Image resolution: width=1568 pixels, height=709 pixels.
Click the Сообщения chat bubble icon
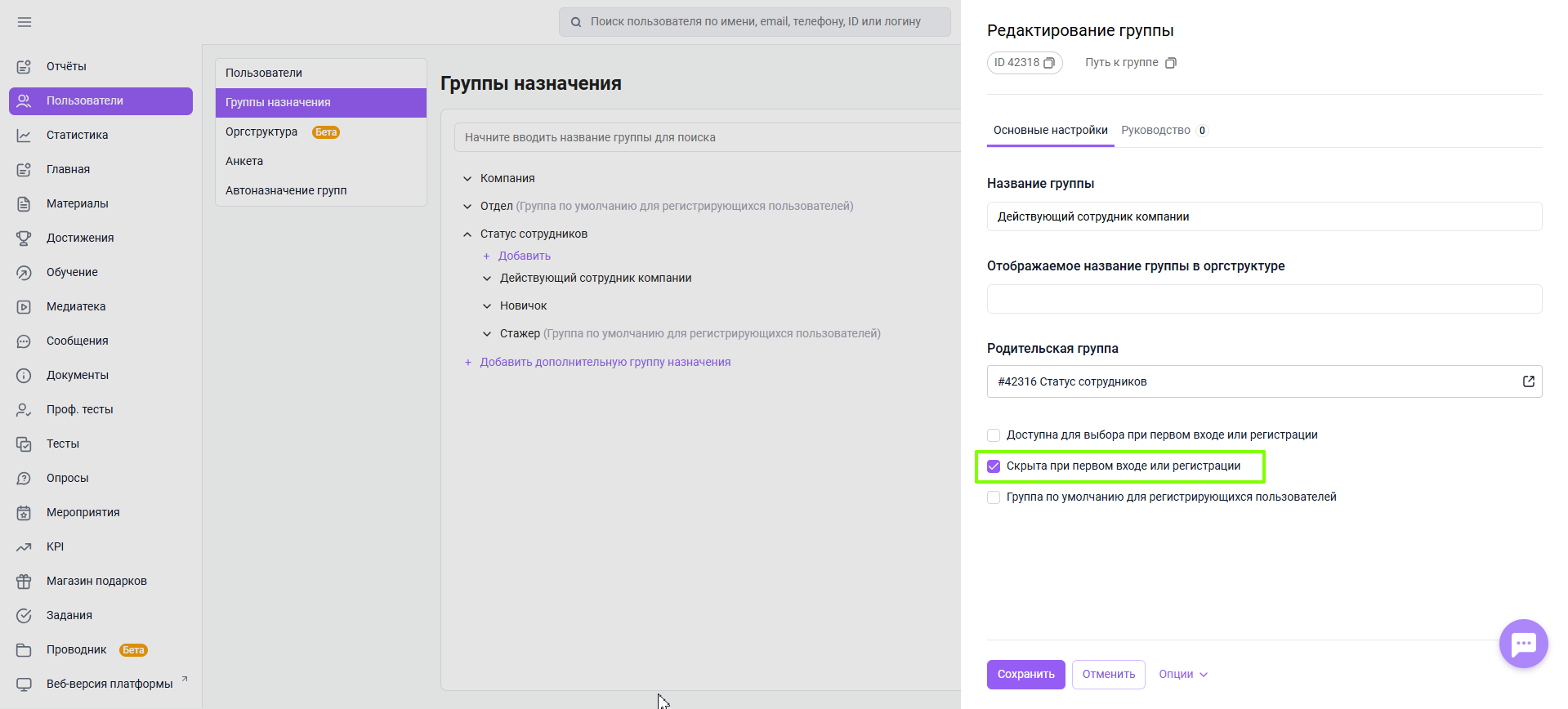point(24,341)
